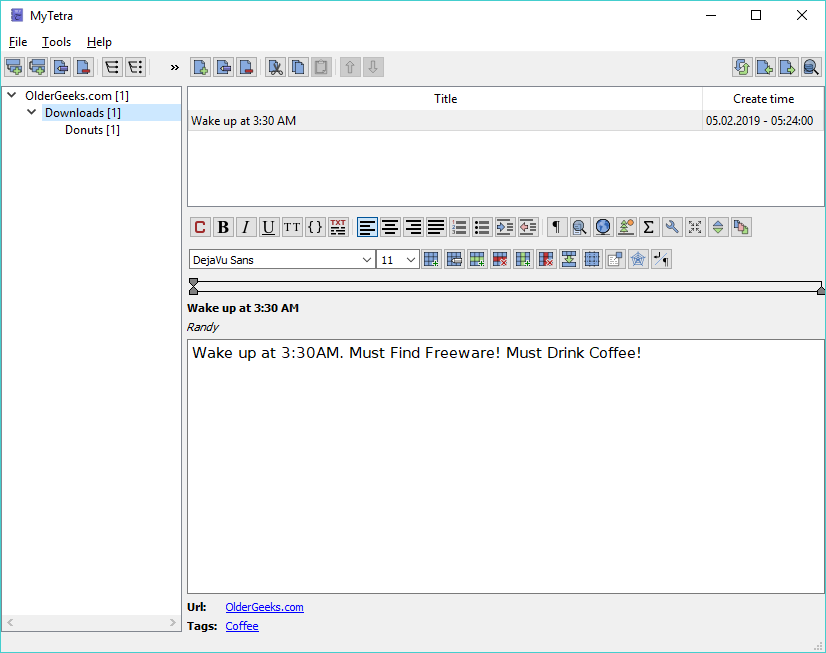Apply code format with curly braces button

coord(315,227)
